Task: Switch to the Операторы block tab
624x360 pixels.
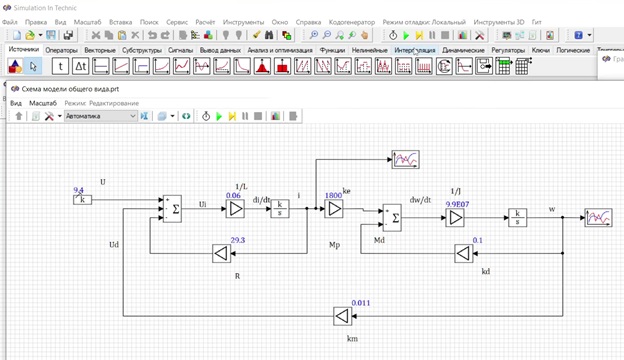Action: [x=61, y=50]
